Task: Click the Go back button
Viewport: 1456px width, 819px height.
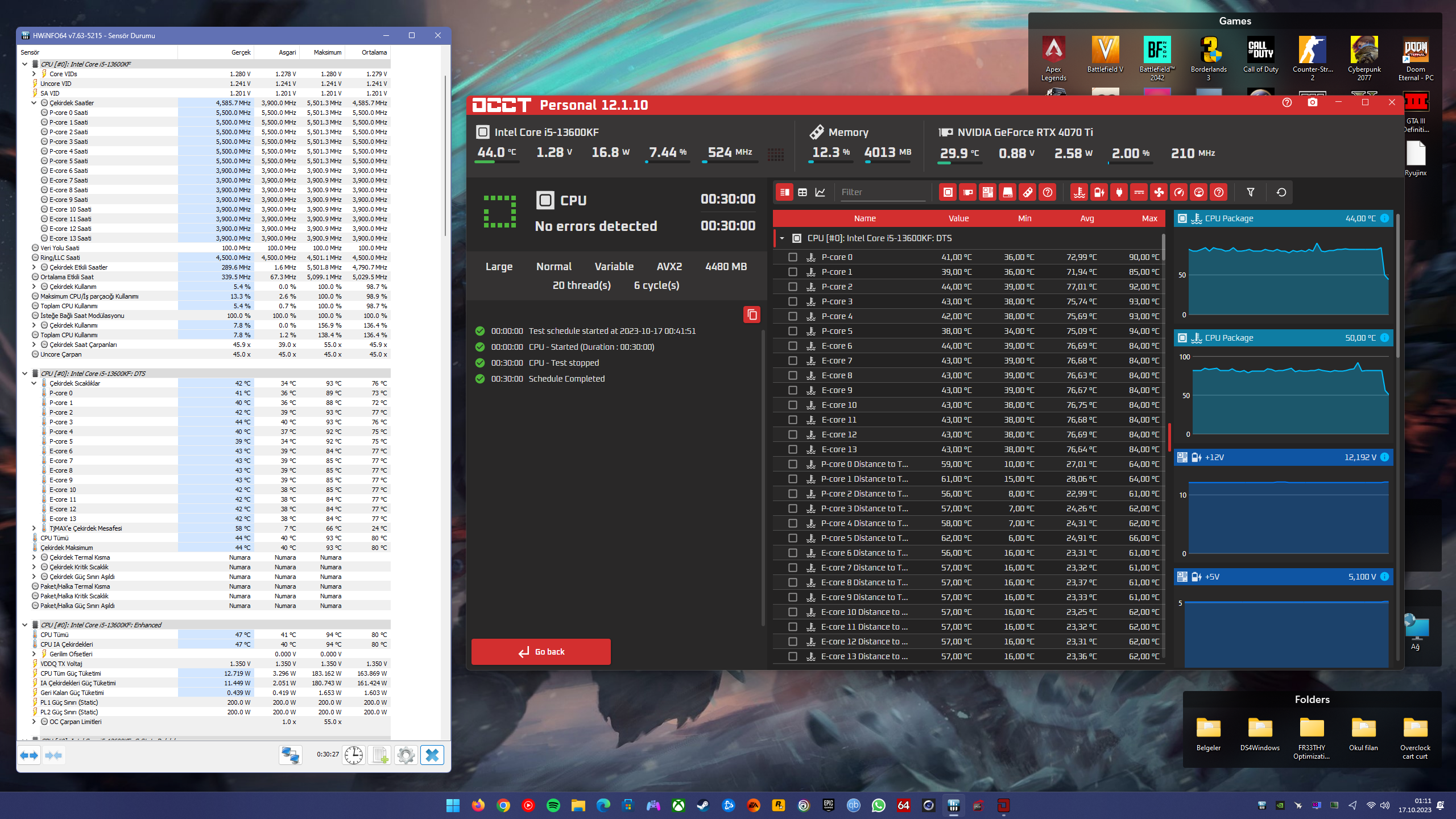Action: click(541, 652)
